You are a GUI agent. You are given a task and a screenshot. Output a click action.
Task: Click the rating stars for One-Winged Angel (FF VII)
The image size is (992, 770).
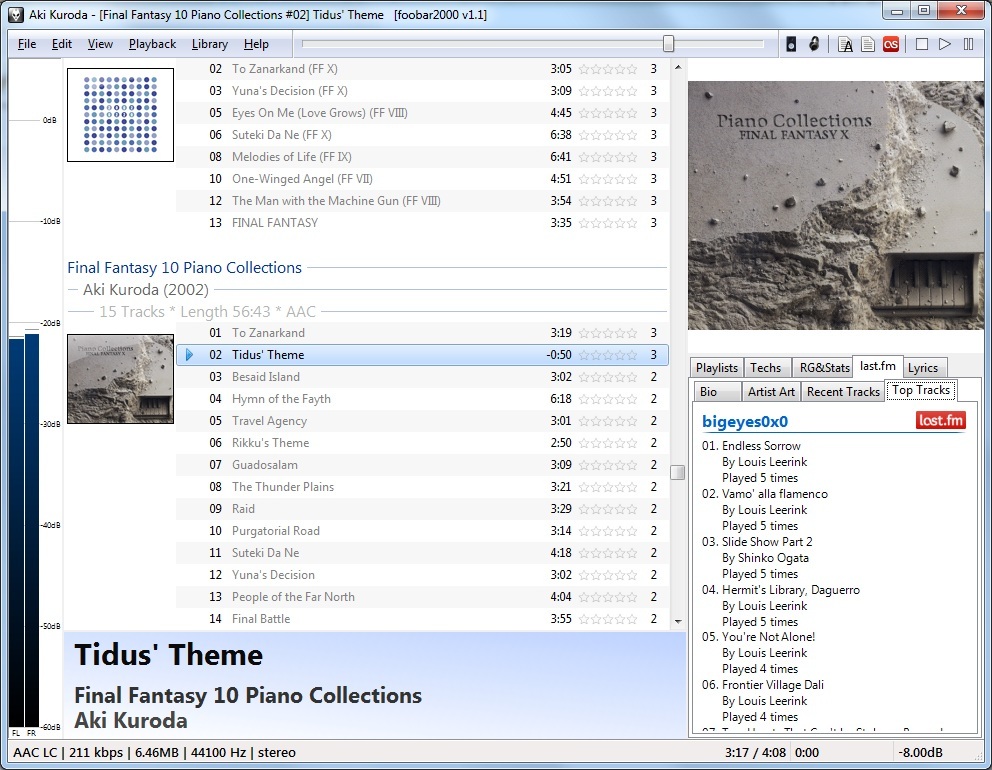pyautogui.click(x=608, y=179)
